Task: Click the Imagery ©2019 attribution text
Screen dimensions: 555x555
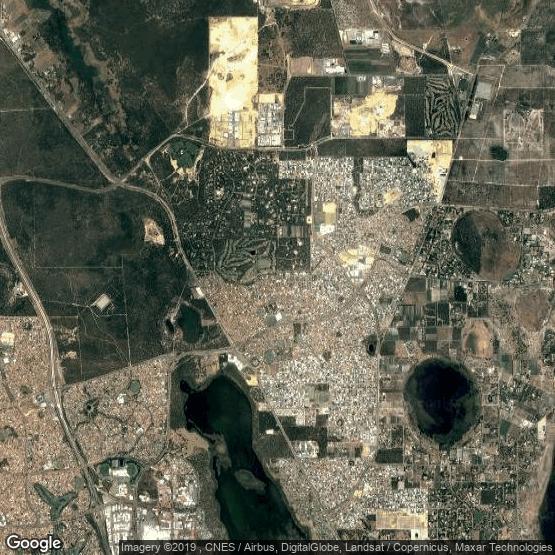Action: point(160,548)
